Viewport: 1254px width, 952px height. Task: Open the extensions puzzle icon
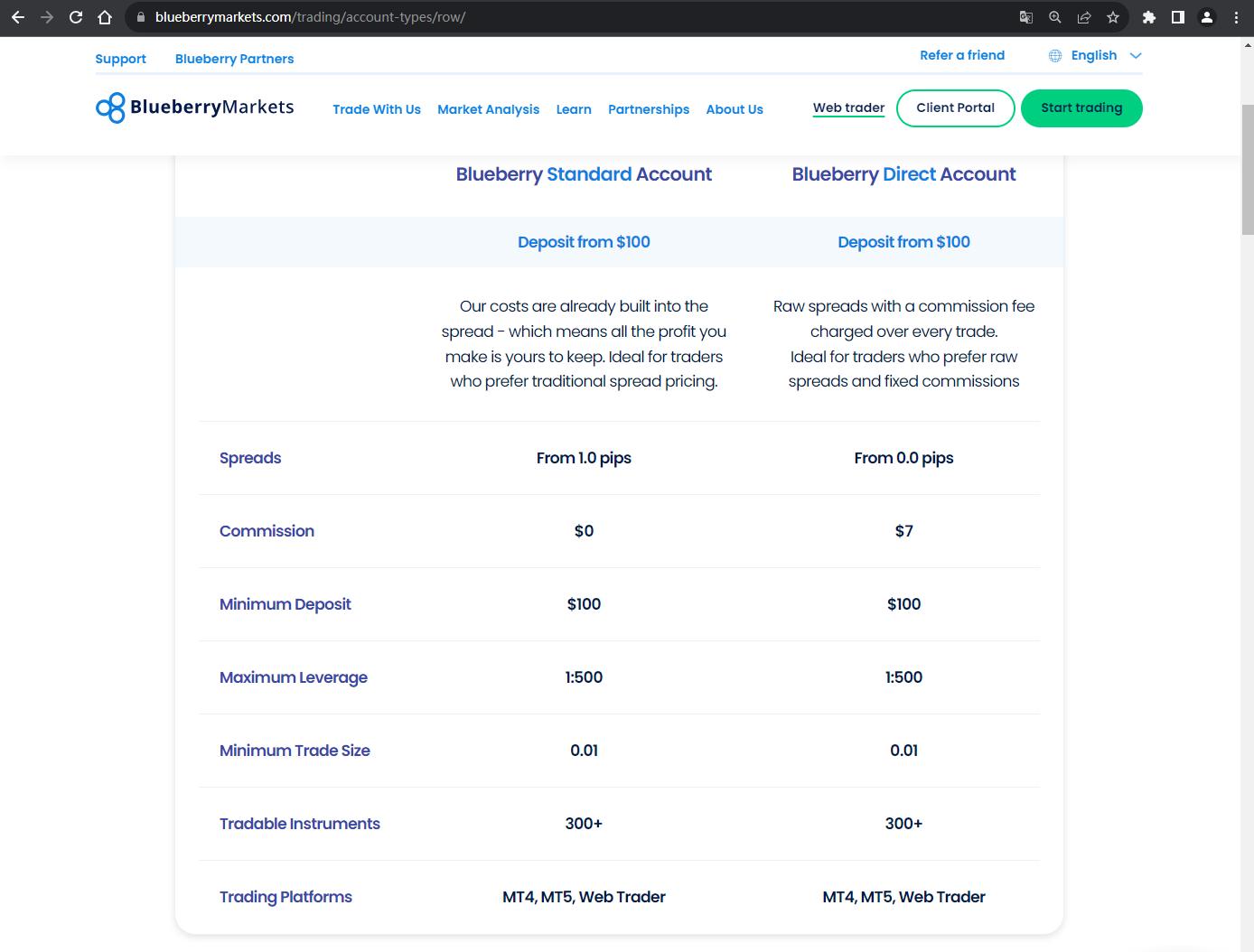coord(1149,17)
